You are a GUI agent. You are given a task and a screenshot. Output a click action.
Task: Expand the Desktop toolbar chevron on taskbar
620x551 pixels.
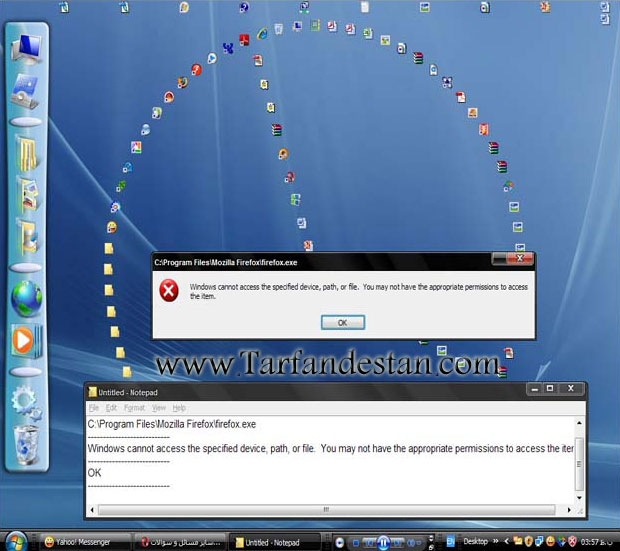[x=496, y=541]
